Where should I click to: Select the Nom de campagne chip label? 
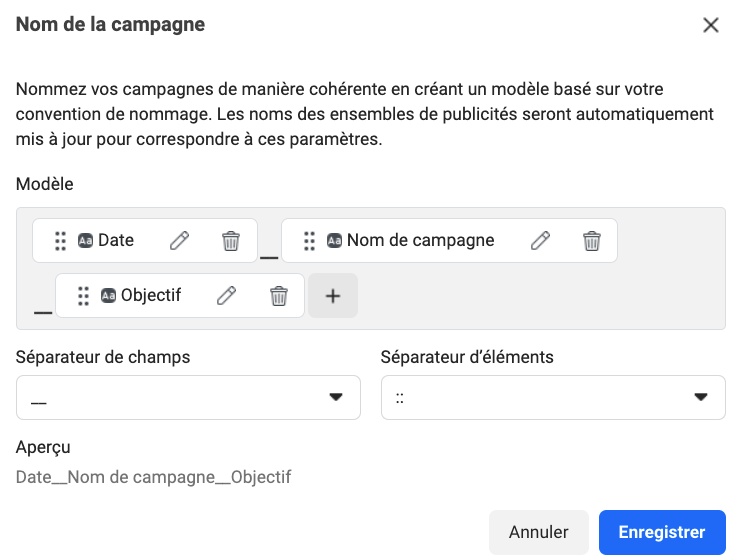point(420,240)
